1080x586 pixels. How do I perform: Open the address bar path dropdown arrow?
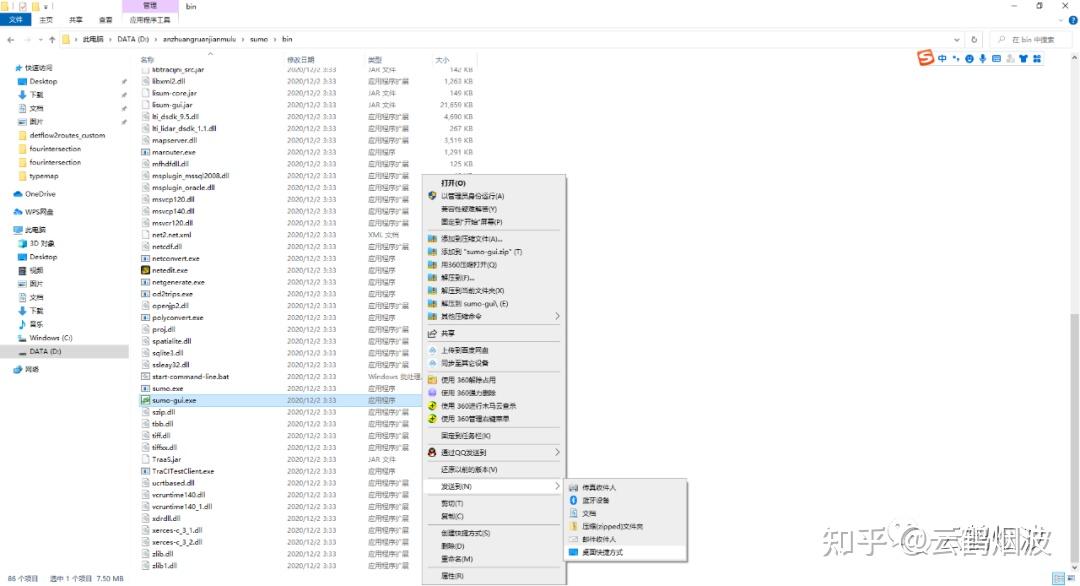(957, 40)
